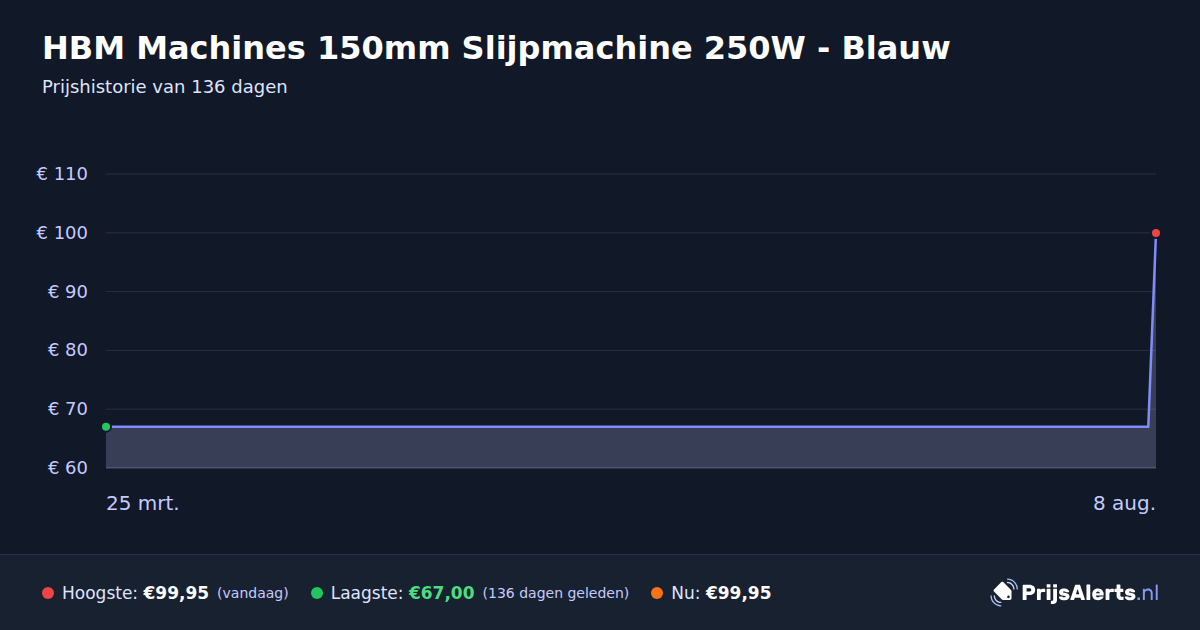Click the 8 aug. end date label
Viewport: 1200px width, 630px height.
pyautogui.click(x=1124, y=504)
